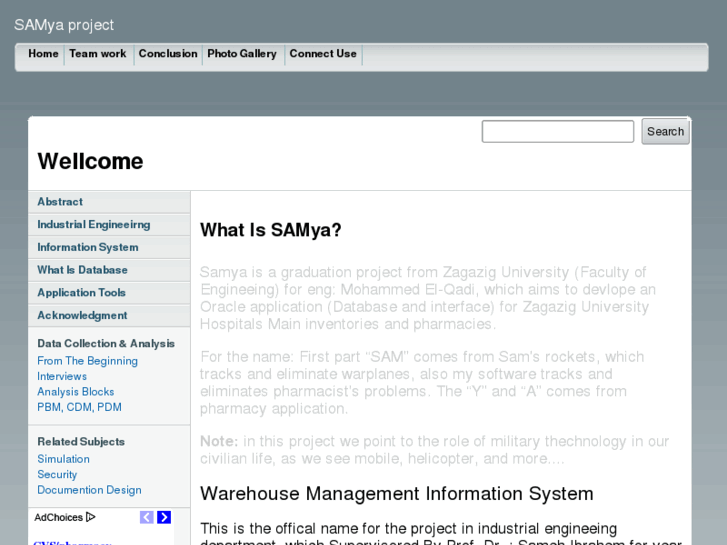Open the Interviews link
Viewport: 727px width, 545px height.
click(x=62, y=376)
